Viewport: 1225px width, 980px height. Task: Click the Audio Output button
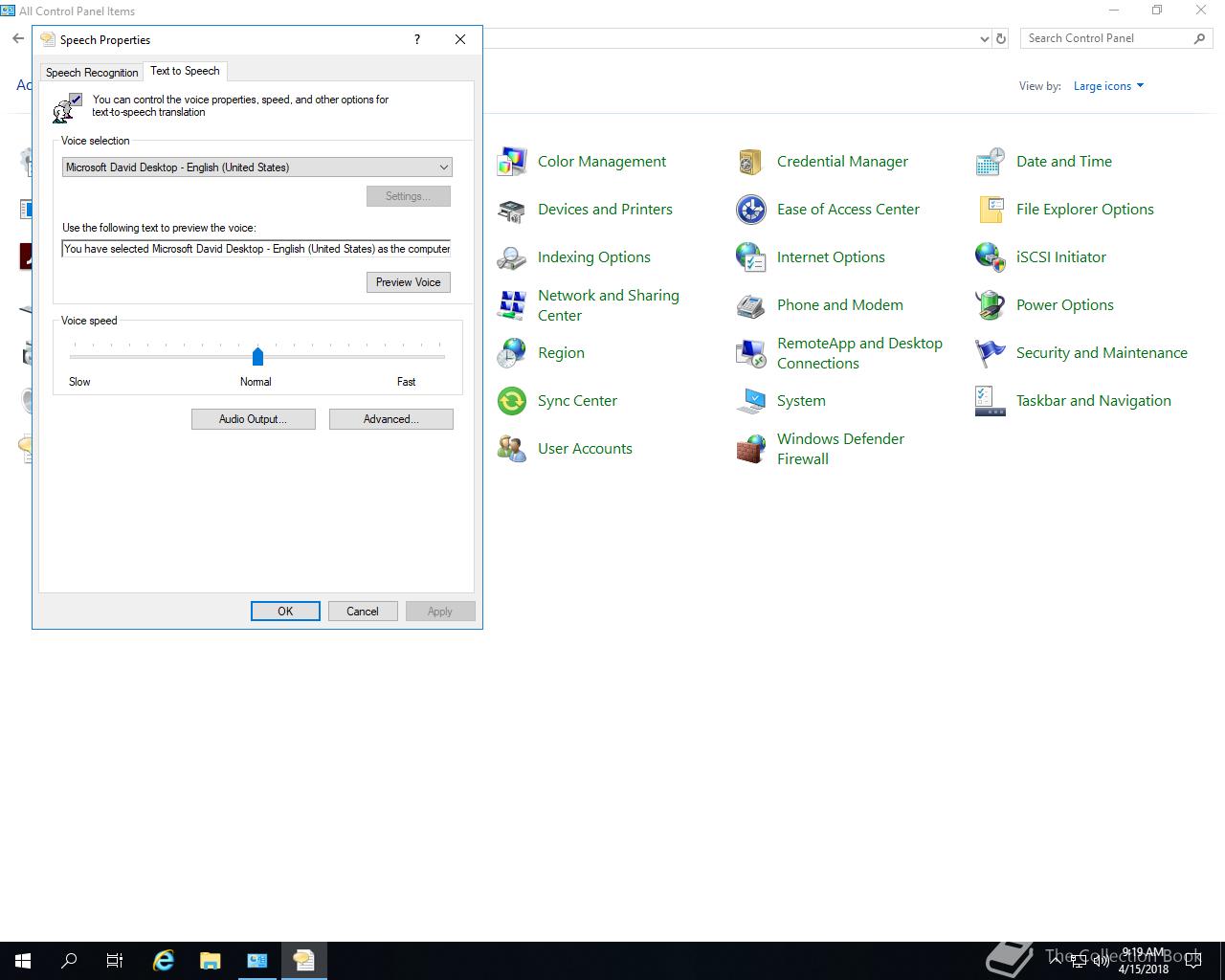253,419
